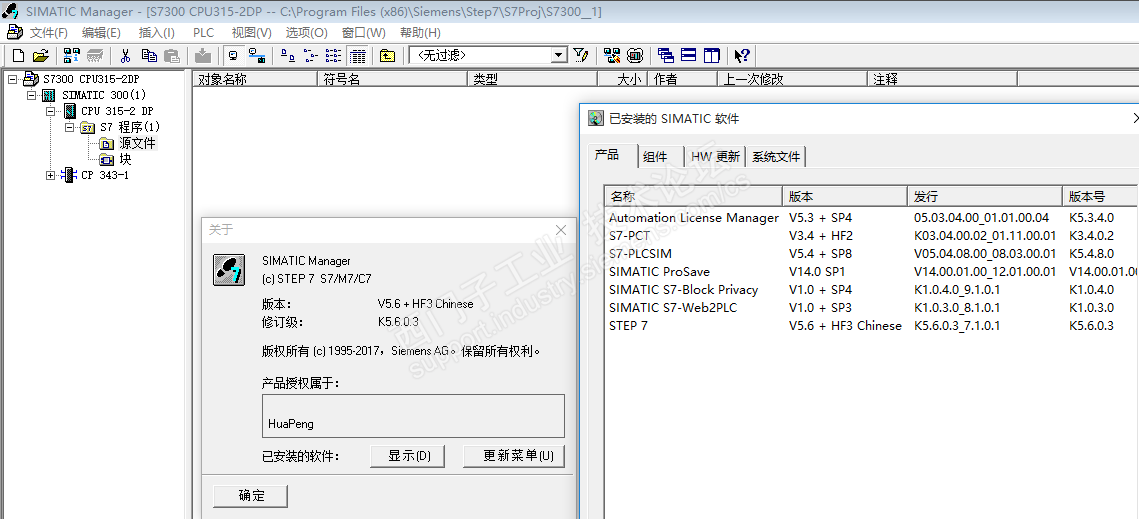Open the 视图(V) menu

click(251, 33)
